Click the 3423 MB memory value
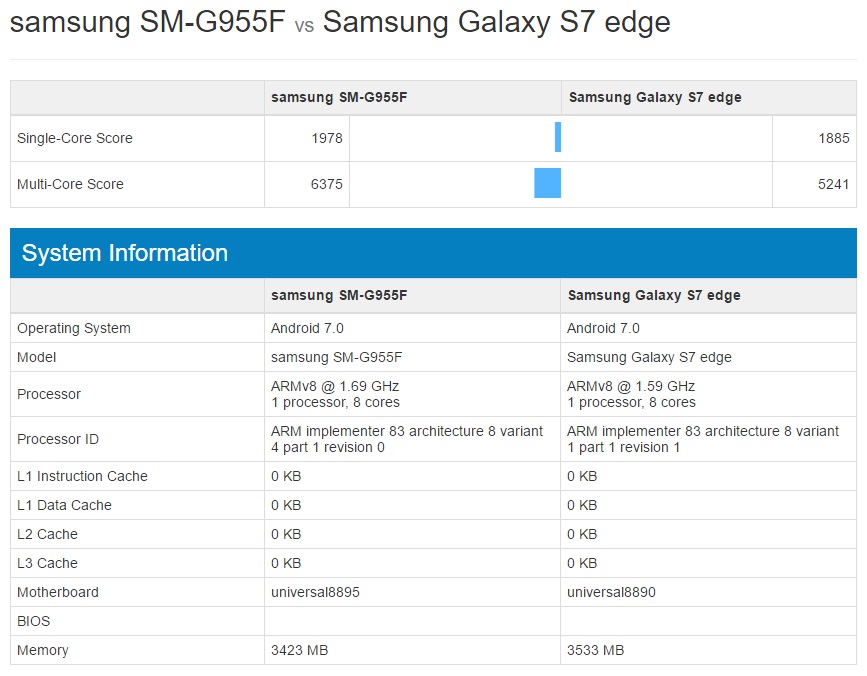The height and width of the screenshot is (676, 867). [299, 650]
